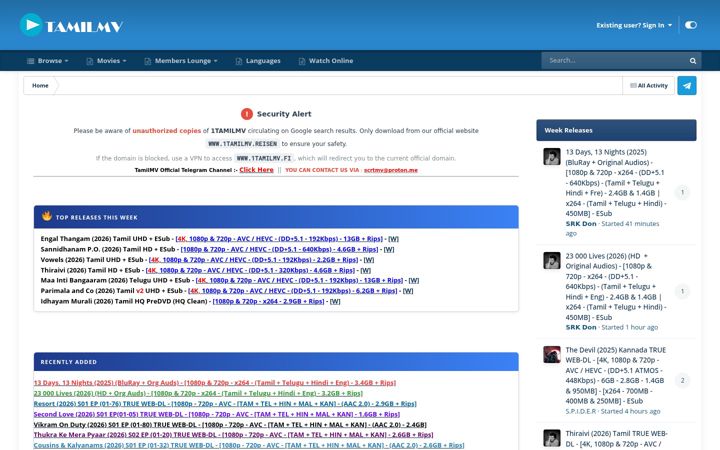Image resolution: width=720 pixels, height=450 pixels.
Task: Click SRK Don author under 23 000 Lives
Action: pos(581,327)
